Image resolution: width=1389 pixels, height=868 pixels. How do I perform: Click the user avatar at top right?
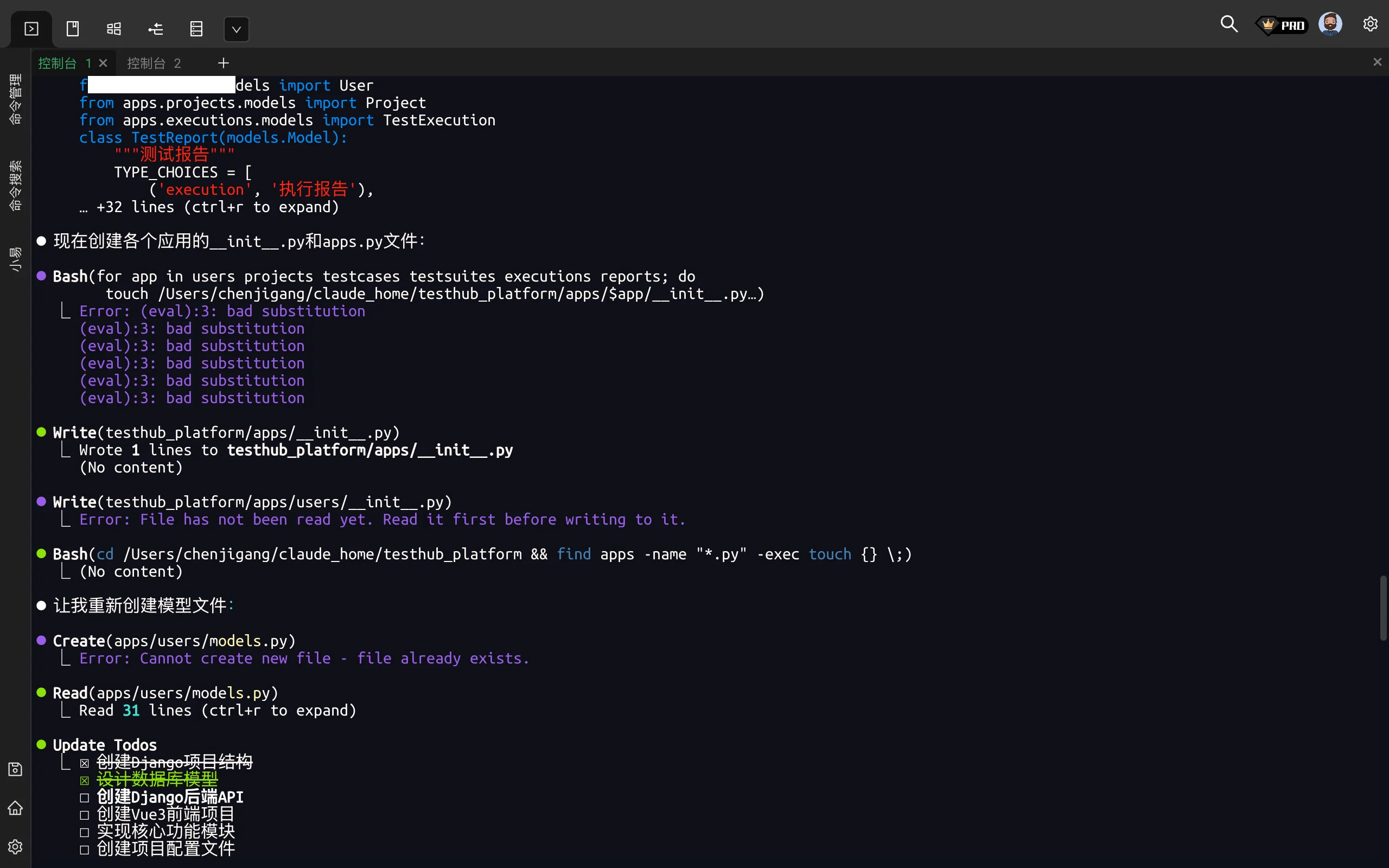1330,24
